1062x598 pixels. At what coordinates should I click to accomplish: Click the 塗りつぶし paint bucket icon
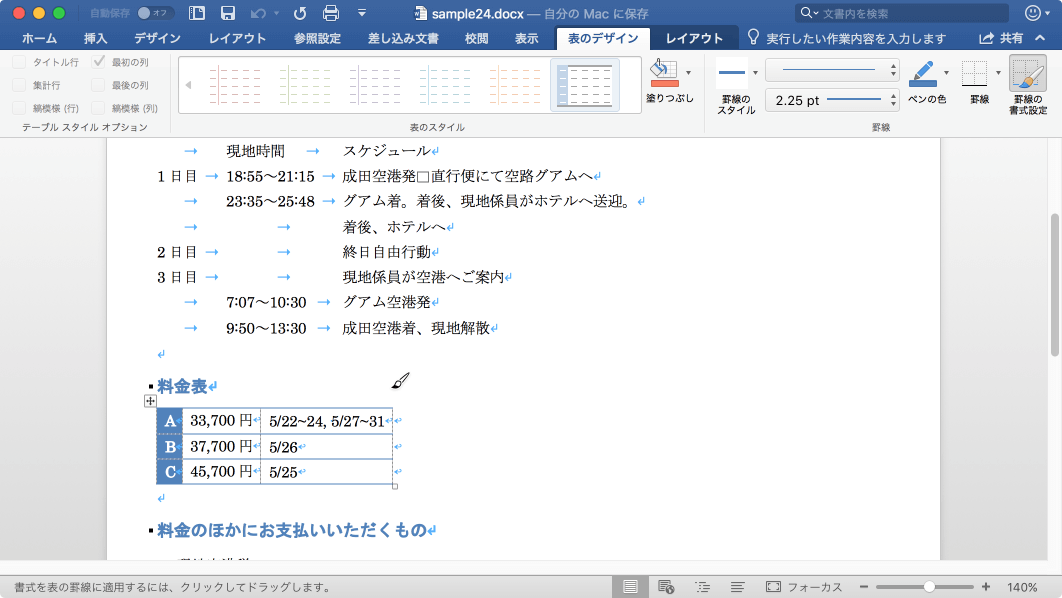[664, 73]
